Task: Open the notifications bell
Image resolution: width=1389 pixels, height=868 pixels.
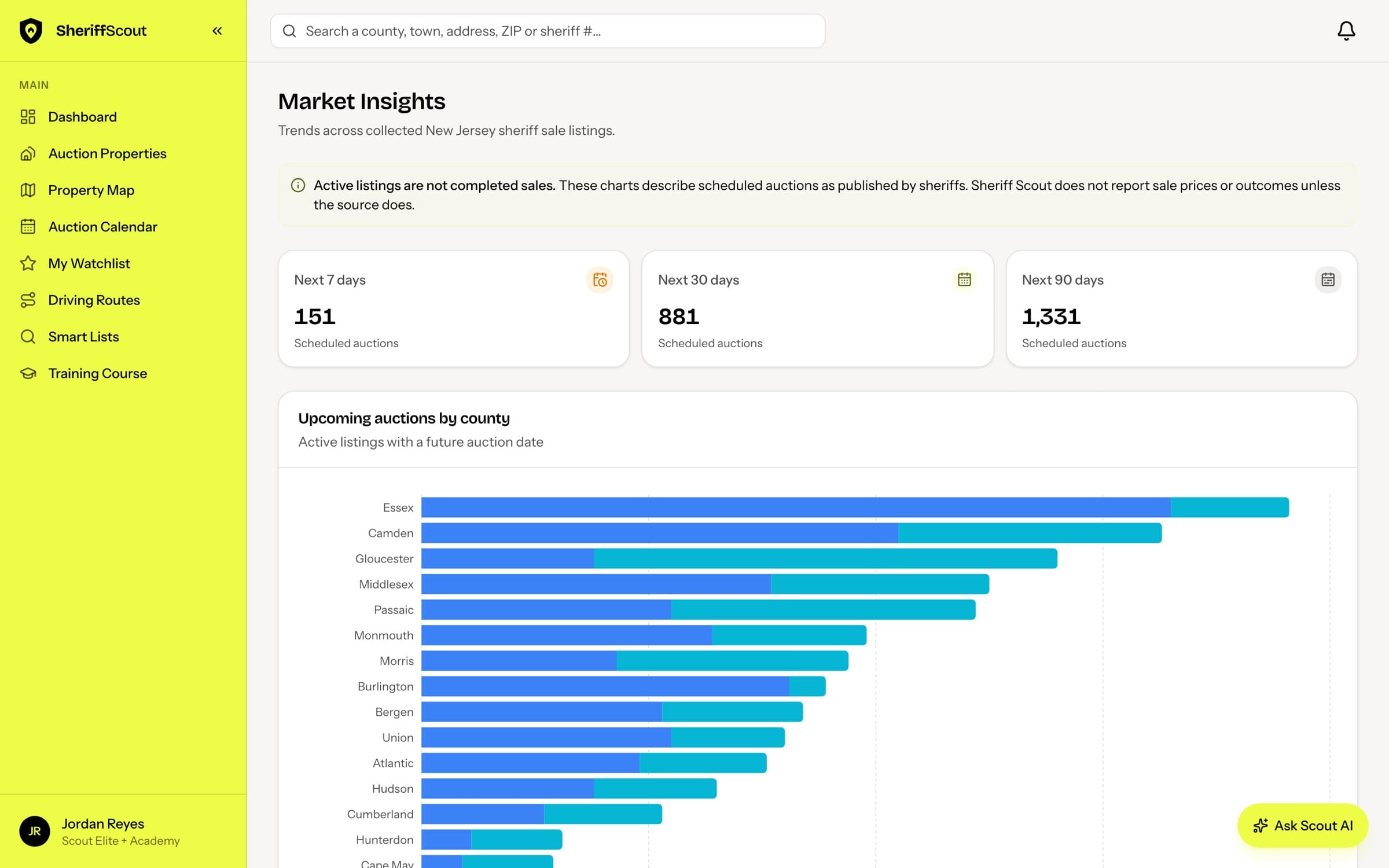Action: click(x=1346, y=31)
